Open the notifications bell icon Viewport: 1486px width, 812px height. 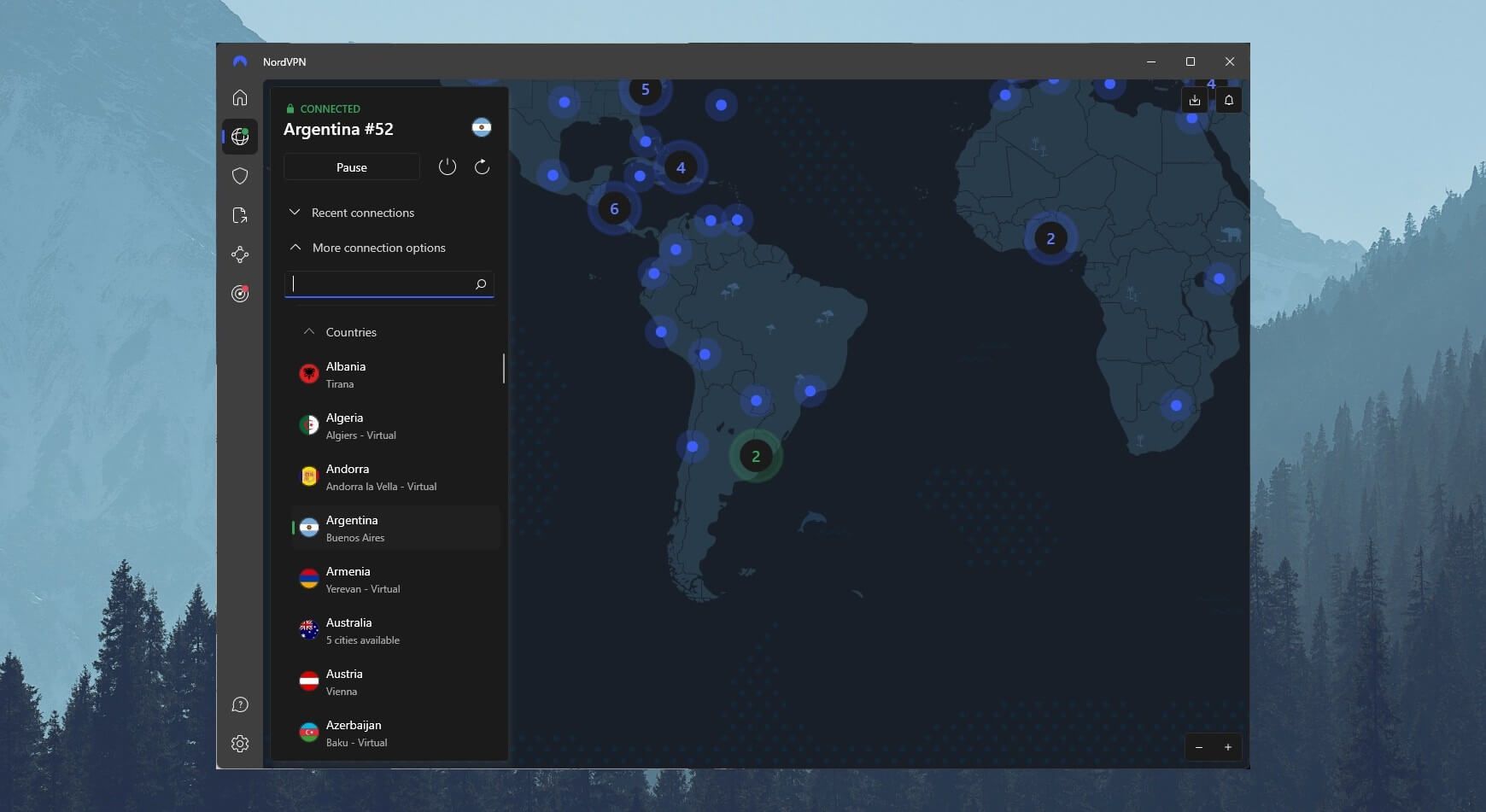click(x=1229, y=100)
